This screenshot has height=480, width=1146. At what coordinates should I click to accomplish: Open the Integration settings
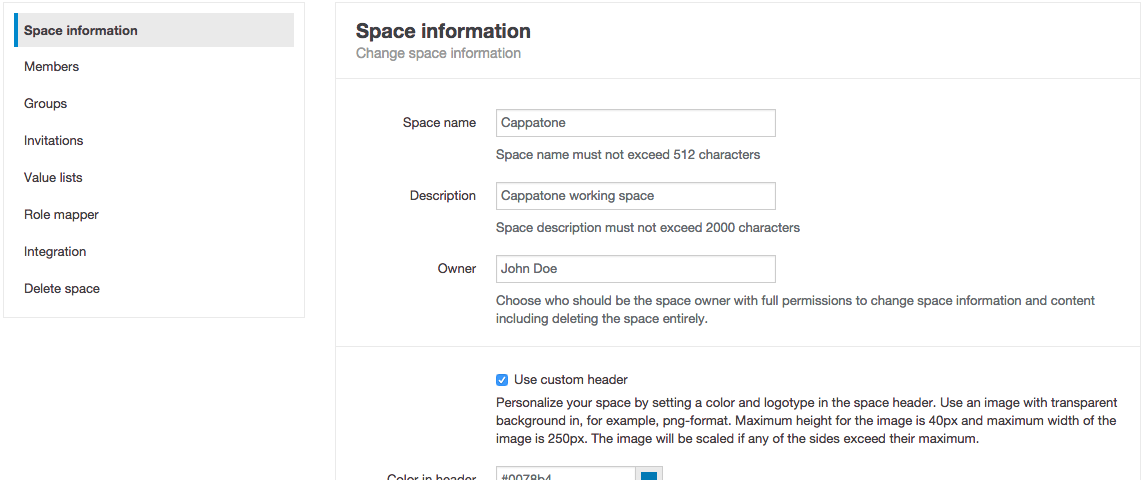tap(55, 252)
